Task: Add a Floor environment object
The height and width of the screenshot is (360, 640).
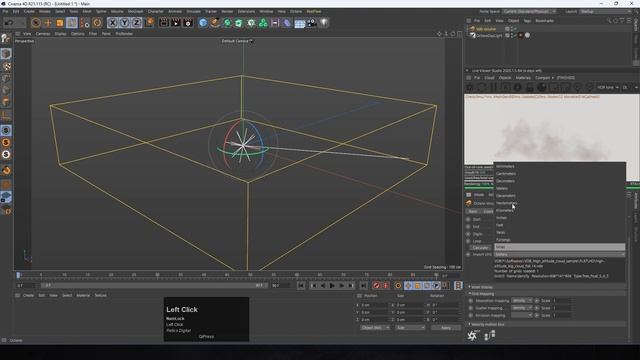Action: tap(300, 23)
